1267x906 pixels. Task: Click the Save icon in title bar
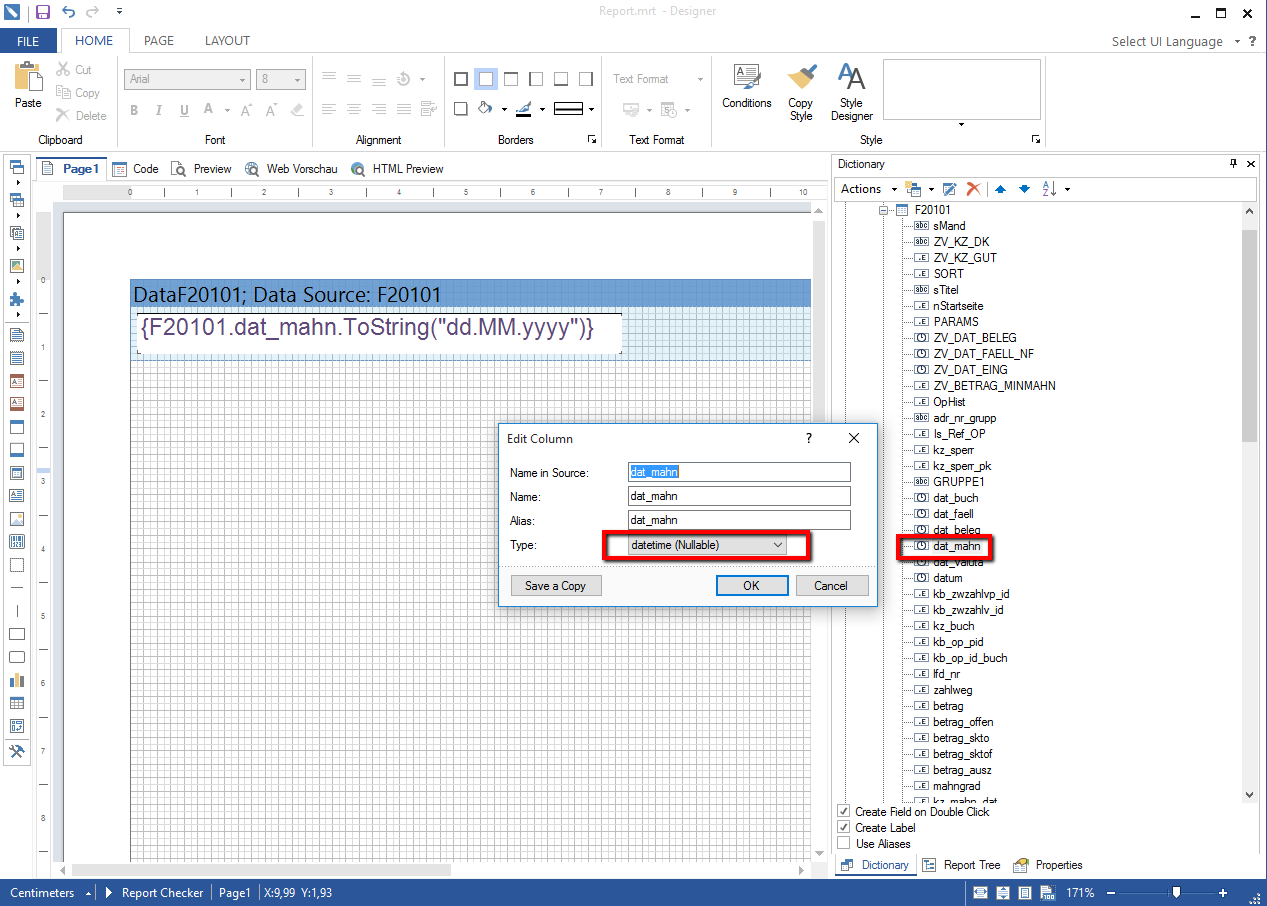click(42, 12)
